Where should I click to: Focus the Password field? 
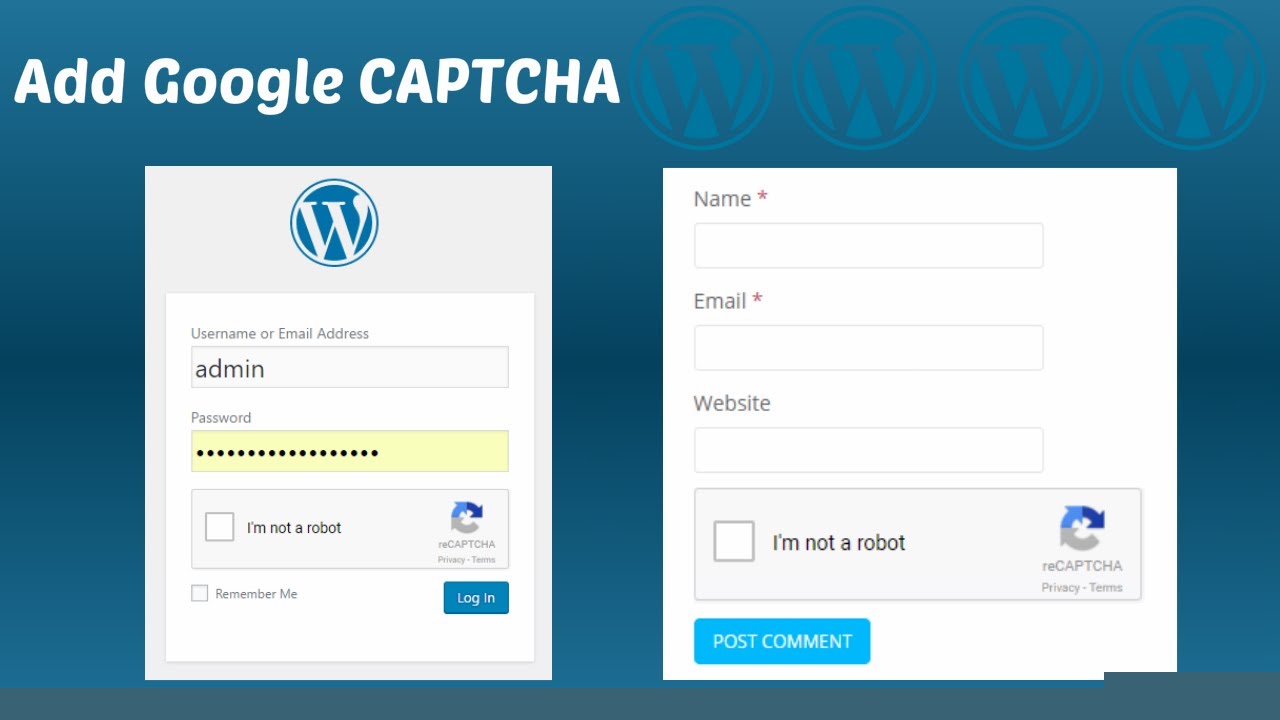click(350, 451)
